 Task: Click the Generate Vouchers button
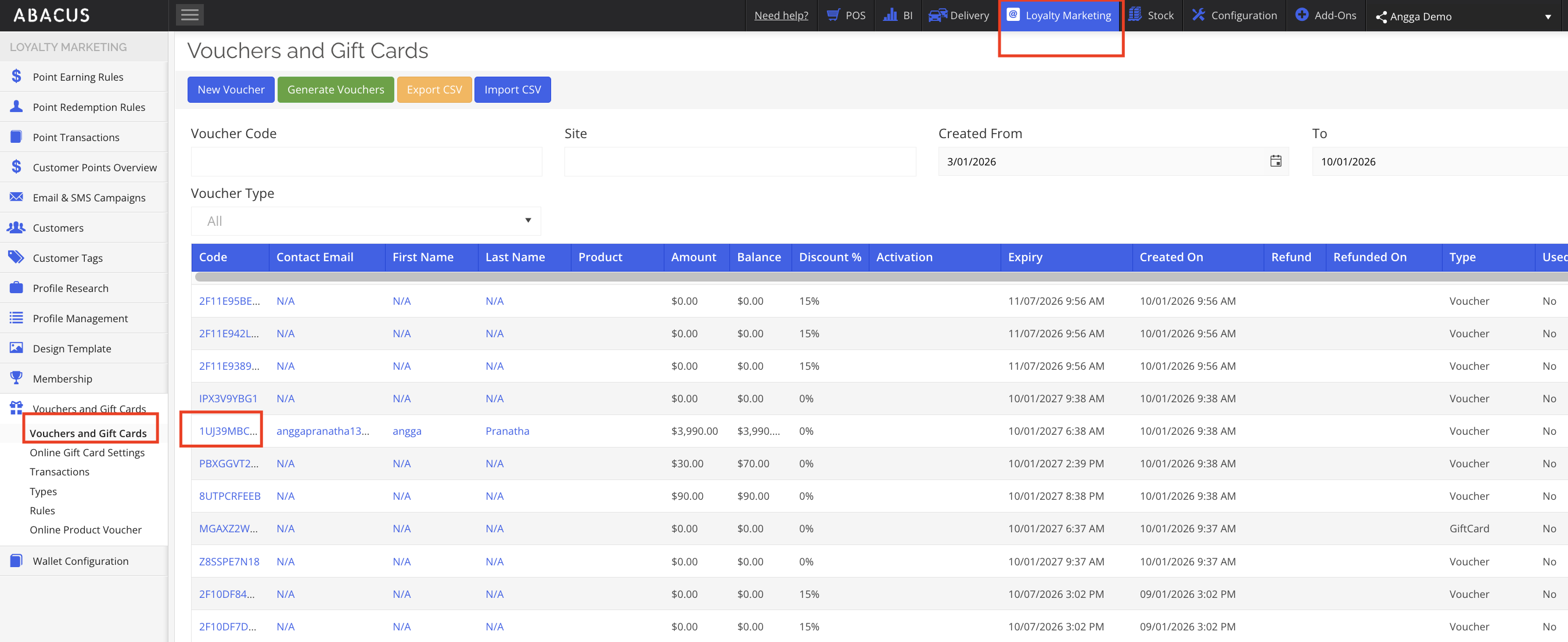(x=336, y=89)
